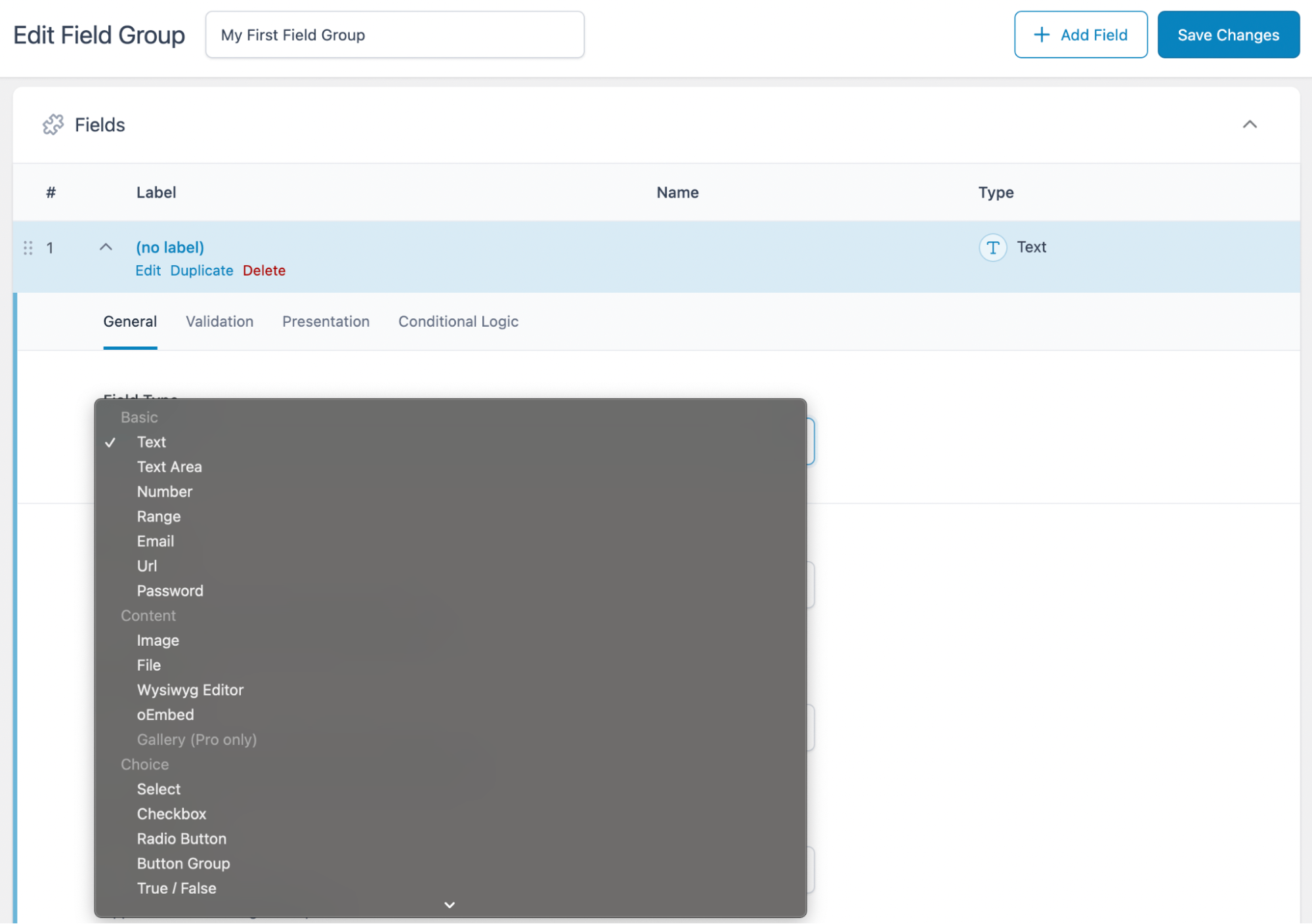This screenshot has width=1312, height=924.
Task: Click the Text field type icon
Action: click(992, 247)
